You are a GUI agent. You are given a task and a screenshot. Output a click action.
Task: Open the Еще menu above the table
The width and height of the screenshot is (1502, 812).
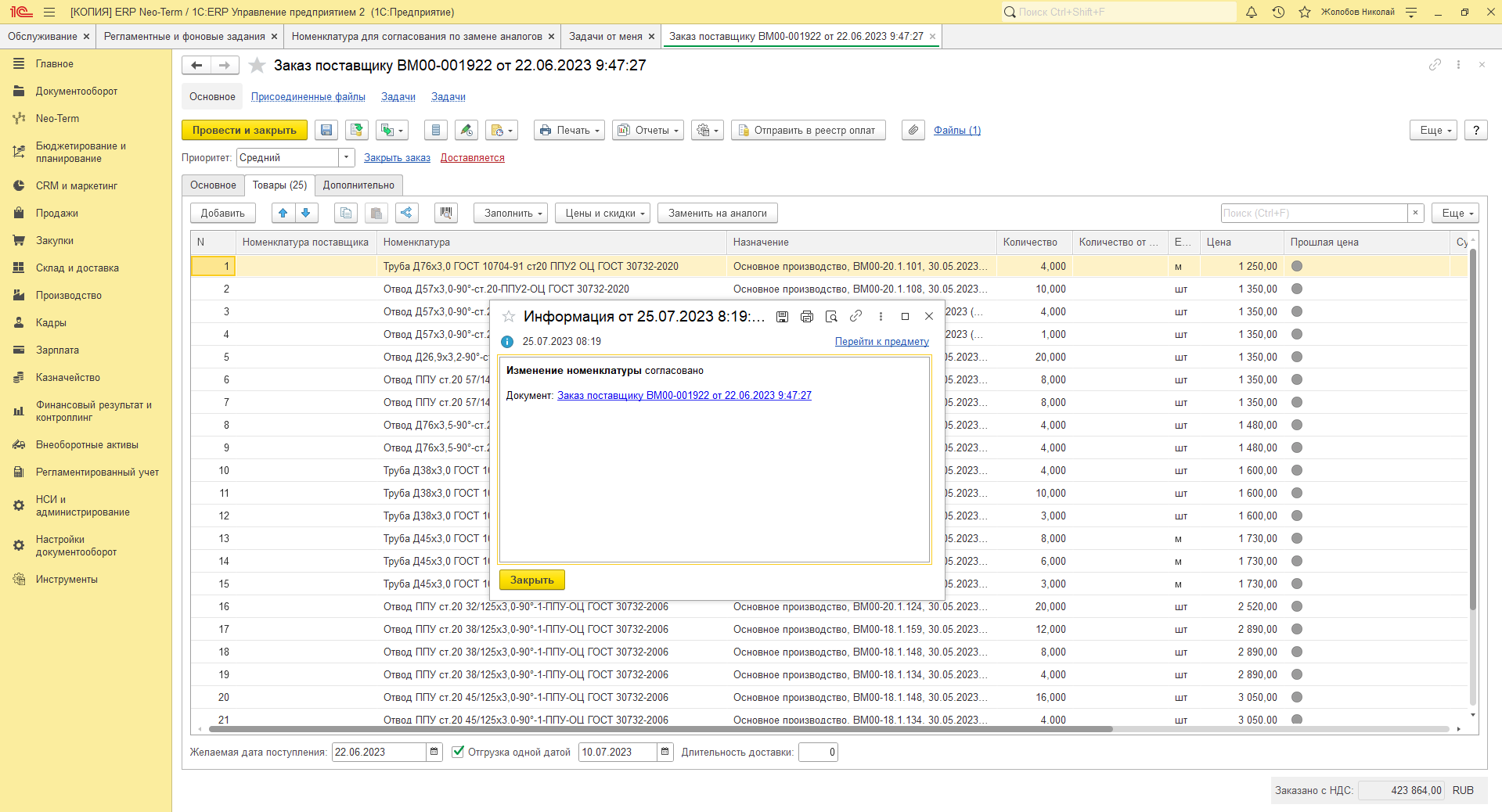click(1455, 213)
